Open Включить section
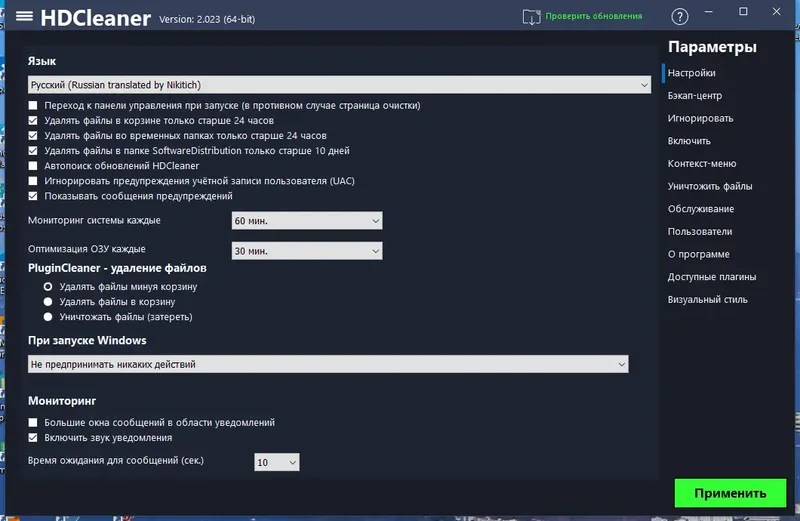Image resolution: width=800 pixels, height=521 pixels. click(x=689, y=141)
